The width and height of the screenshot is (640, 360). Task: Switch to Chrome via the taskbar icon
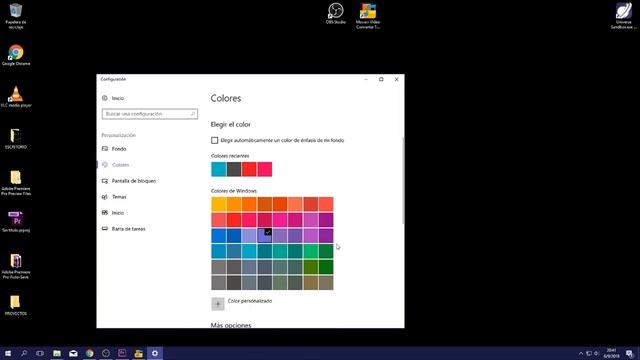(89, 353)
